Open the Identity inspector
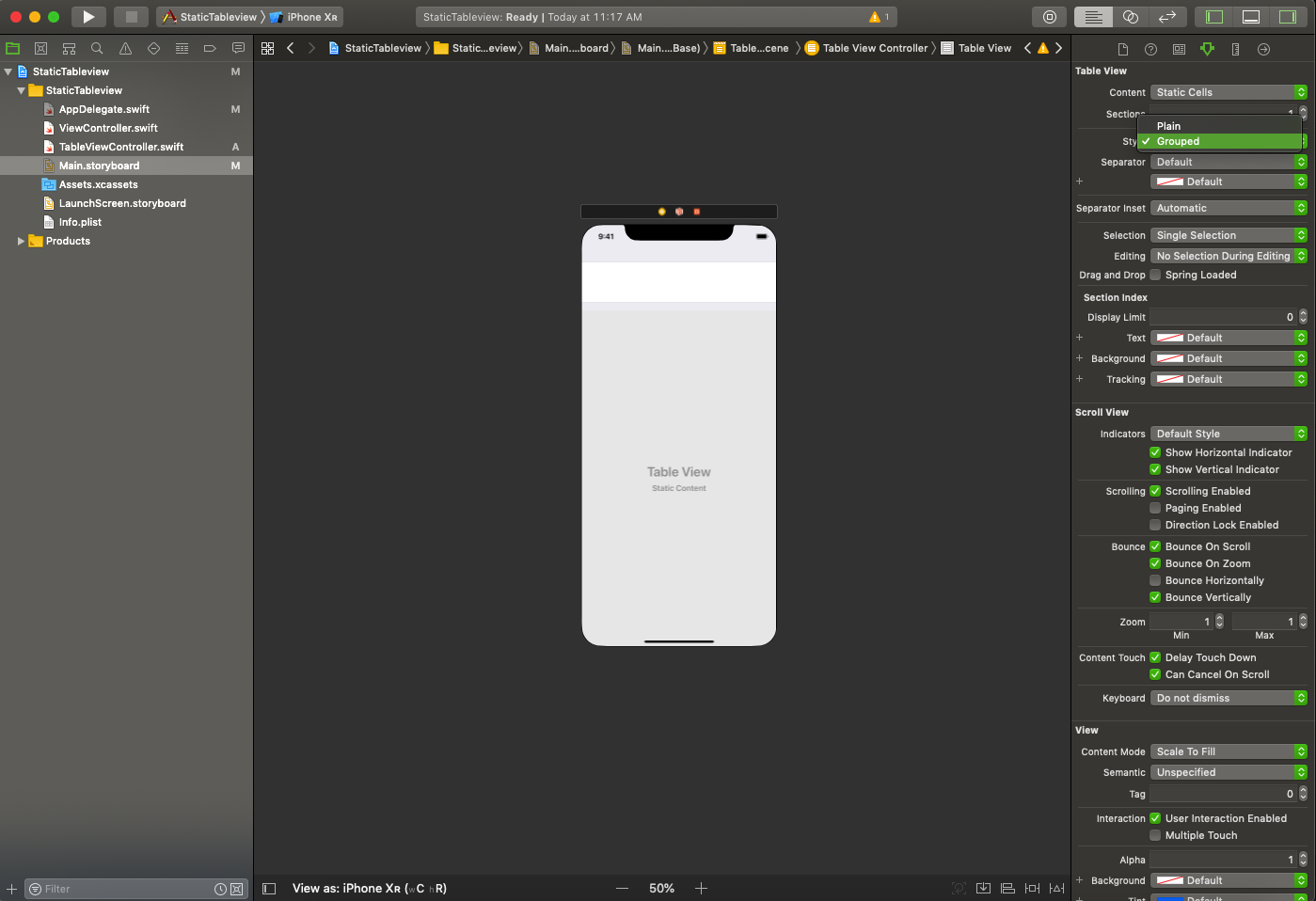The width and height of the screenshot is (1316, 901). (x=1179, y=49)
